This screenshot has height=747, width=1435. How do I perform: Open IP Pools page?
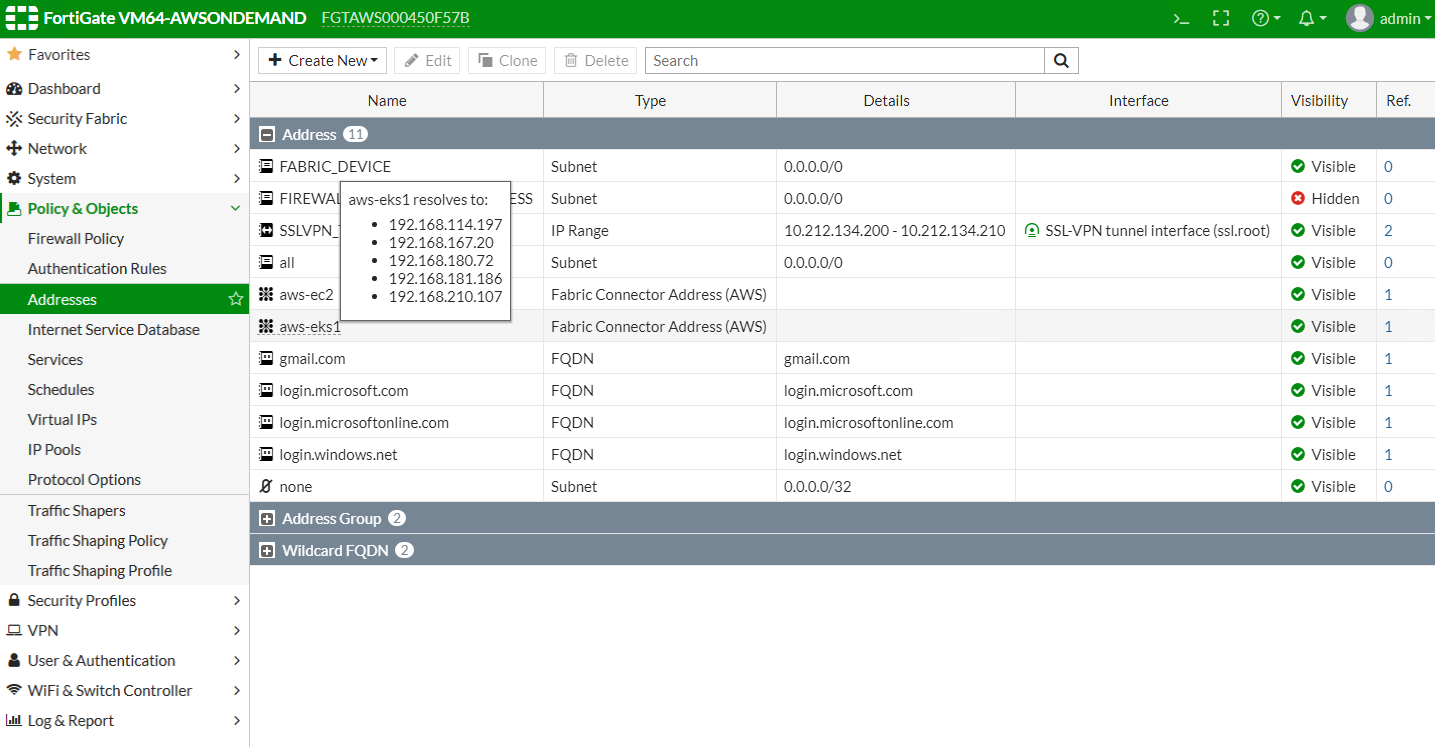54,450
